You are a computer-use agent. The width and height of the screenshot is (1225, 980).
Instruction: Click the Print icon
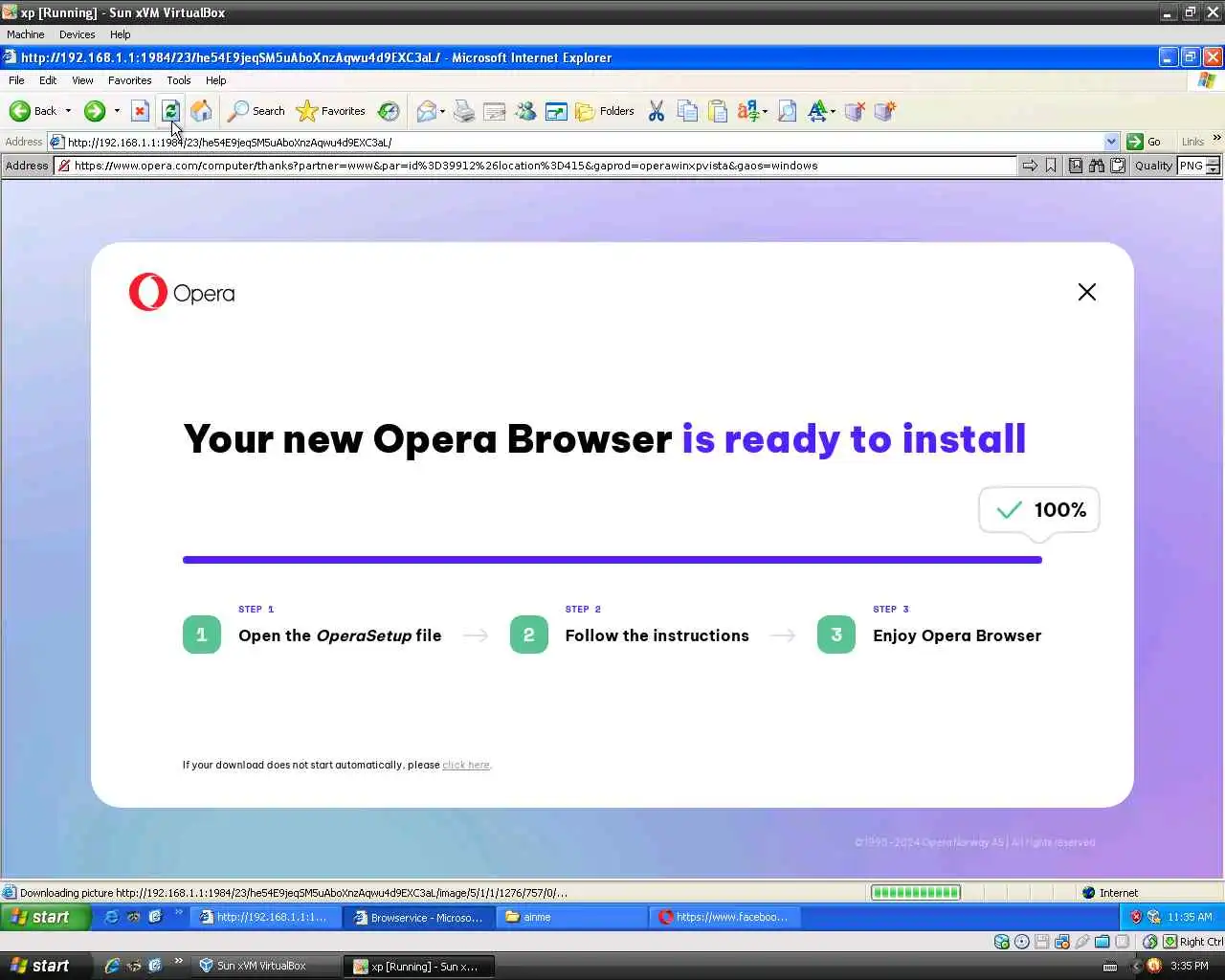click(x=464, y=111)
